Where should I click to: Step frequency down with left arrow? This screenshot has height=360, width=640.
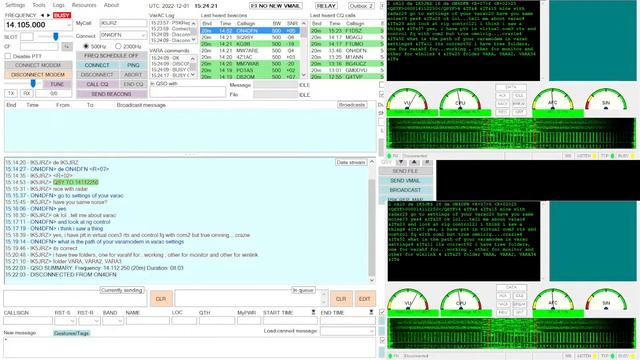[x=42, y=15]
